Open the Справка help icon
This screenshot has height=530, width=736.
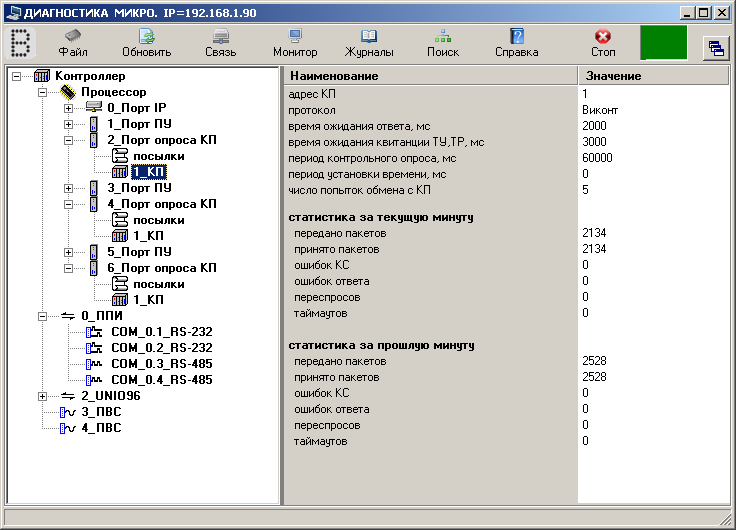pyautogui.click(x=516, y=43)
